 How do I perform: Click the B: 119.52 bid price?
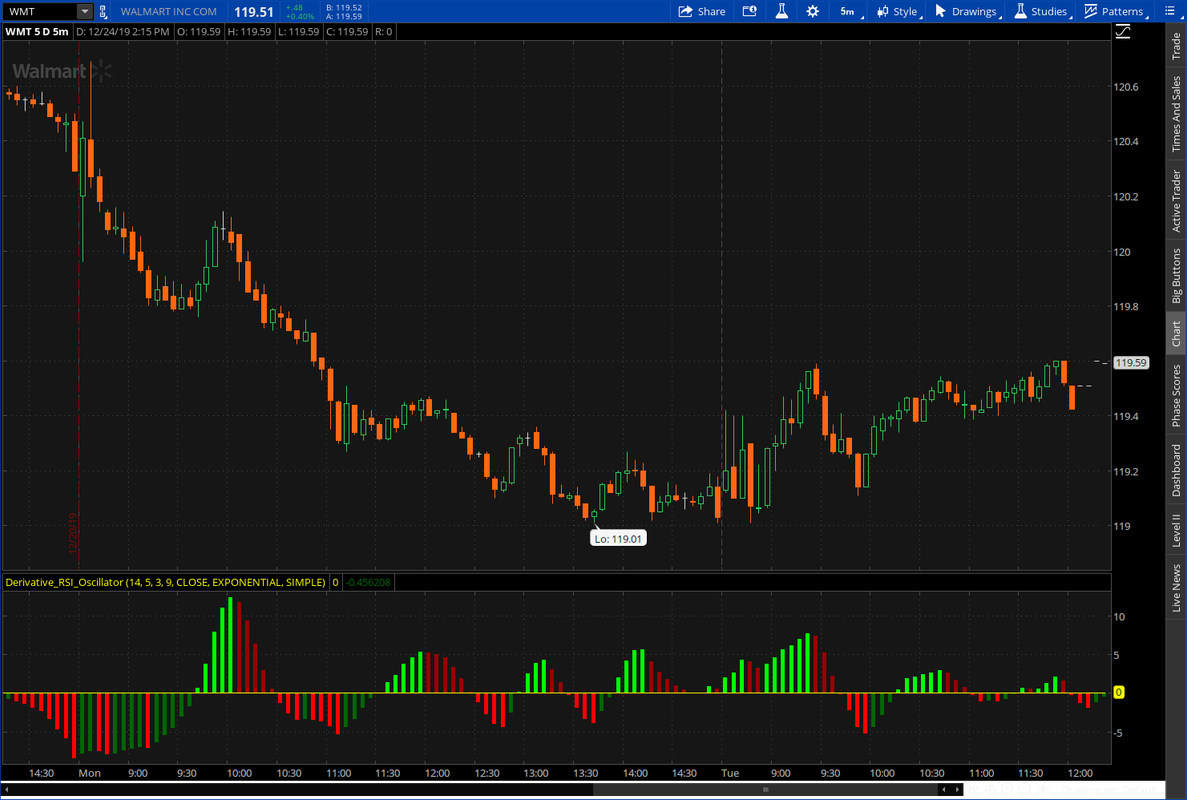tap(344, 8)
